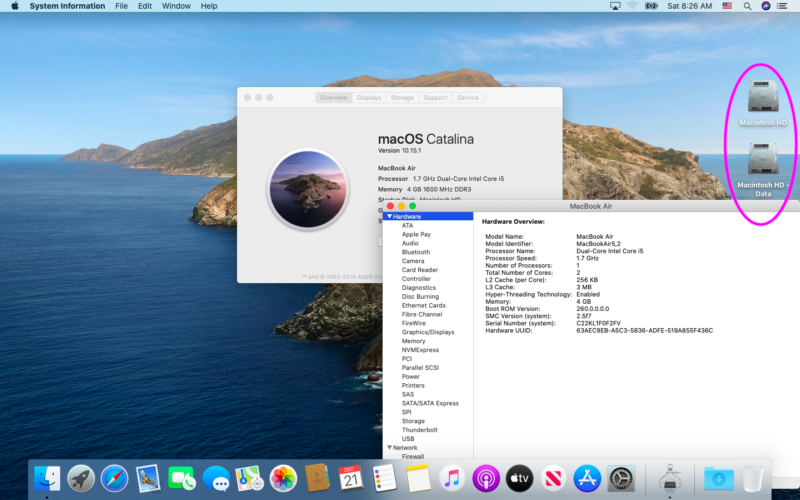
Task: Click the battery status icon
Action: tap(651, 6)
